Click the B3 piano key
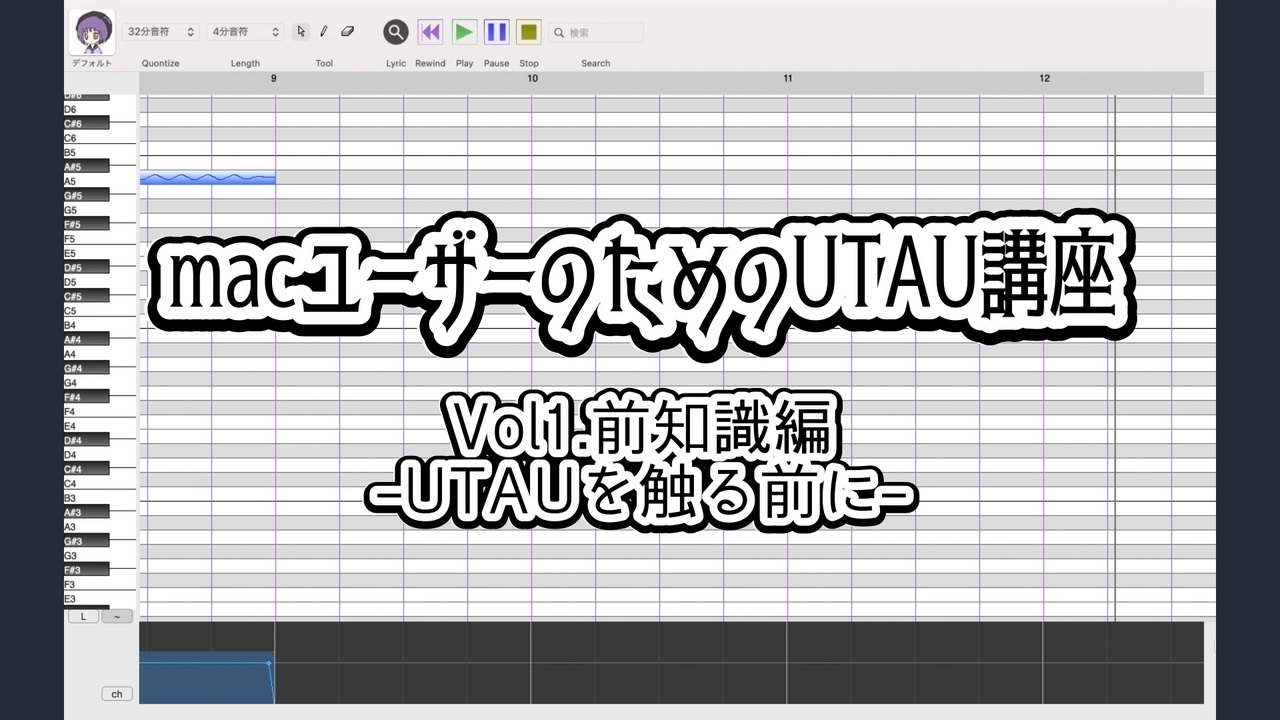This screenshot has width=1280, height=720. point(100,498)
